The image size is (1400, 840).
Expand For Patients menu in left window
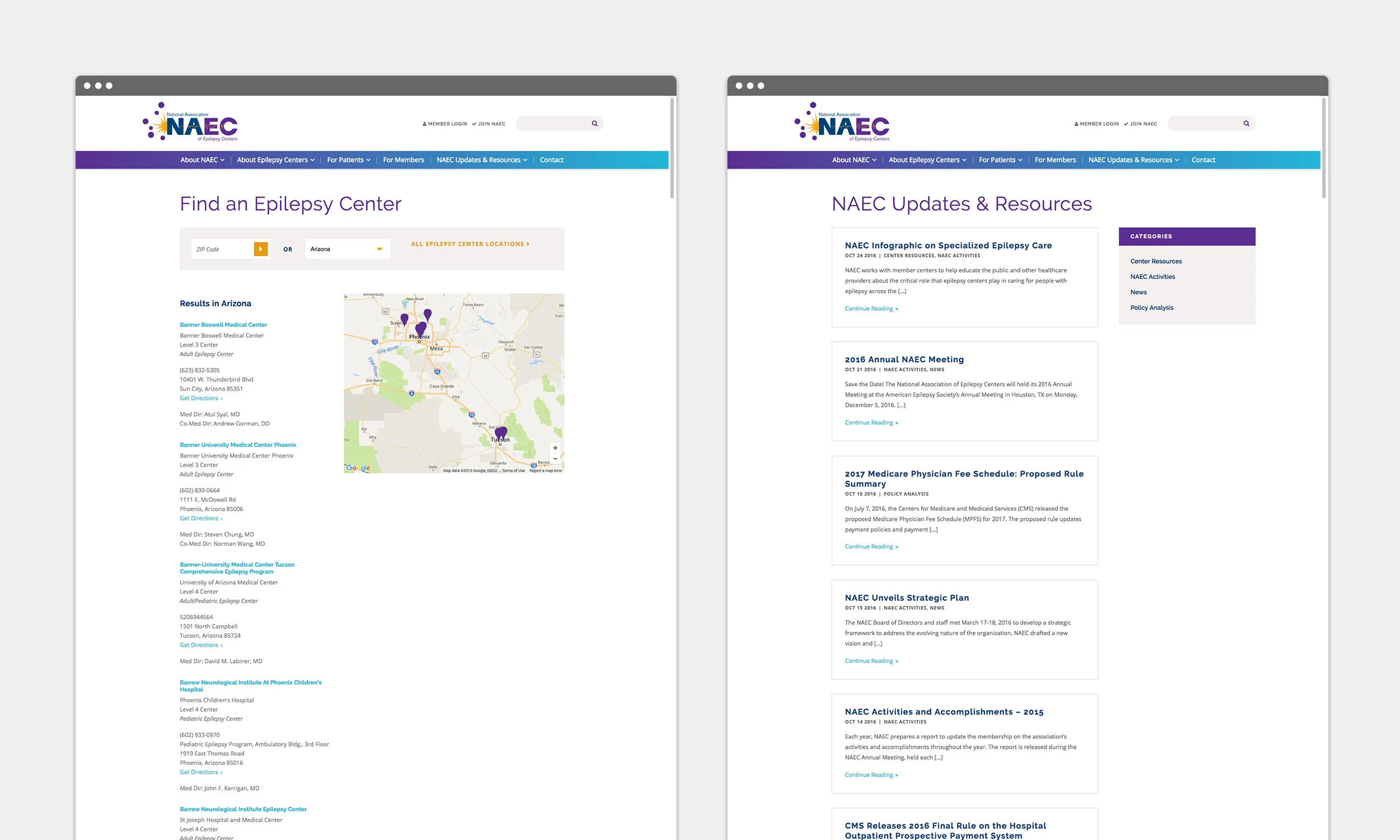[348, 160]
